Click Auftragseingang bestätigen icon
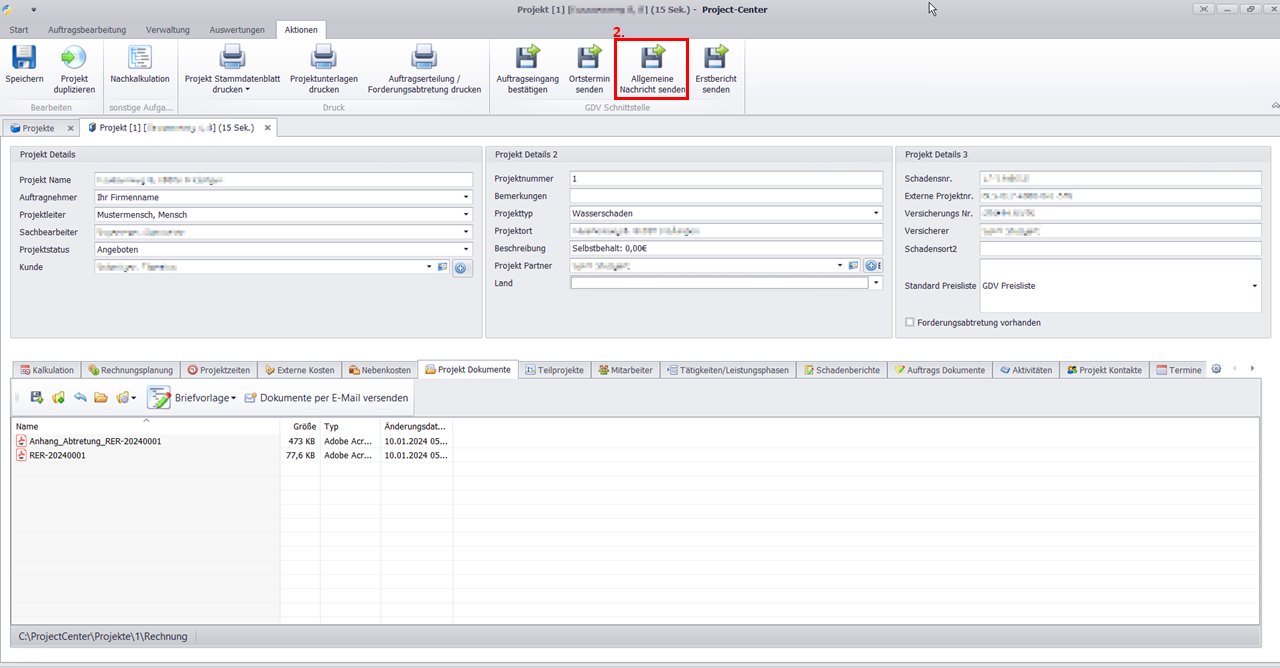 pos(527,58)
